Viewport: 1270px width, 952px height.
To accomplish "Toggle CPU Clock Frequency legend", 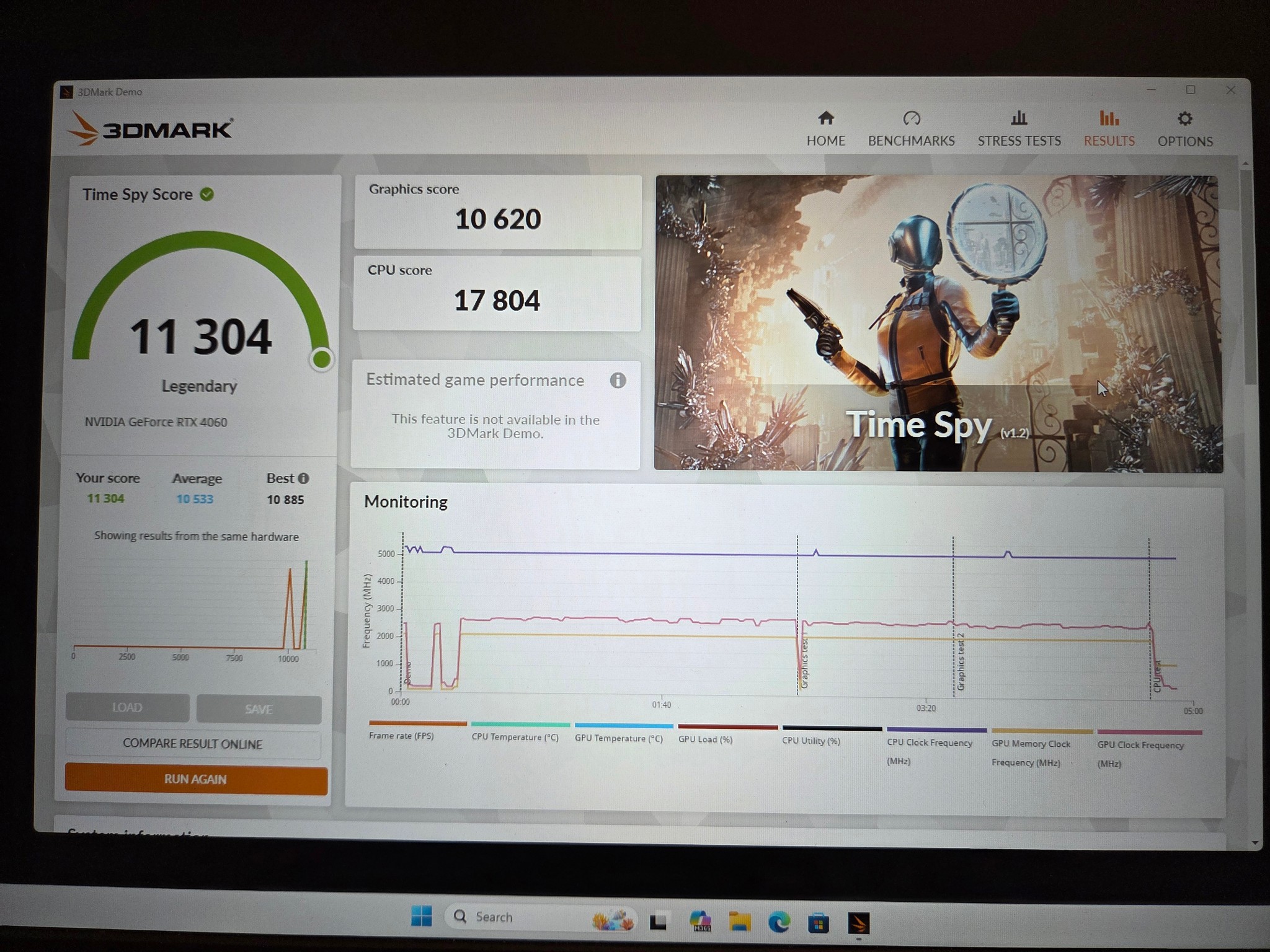I will [936, 747].
